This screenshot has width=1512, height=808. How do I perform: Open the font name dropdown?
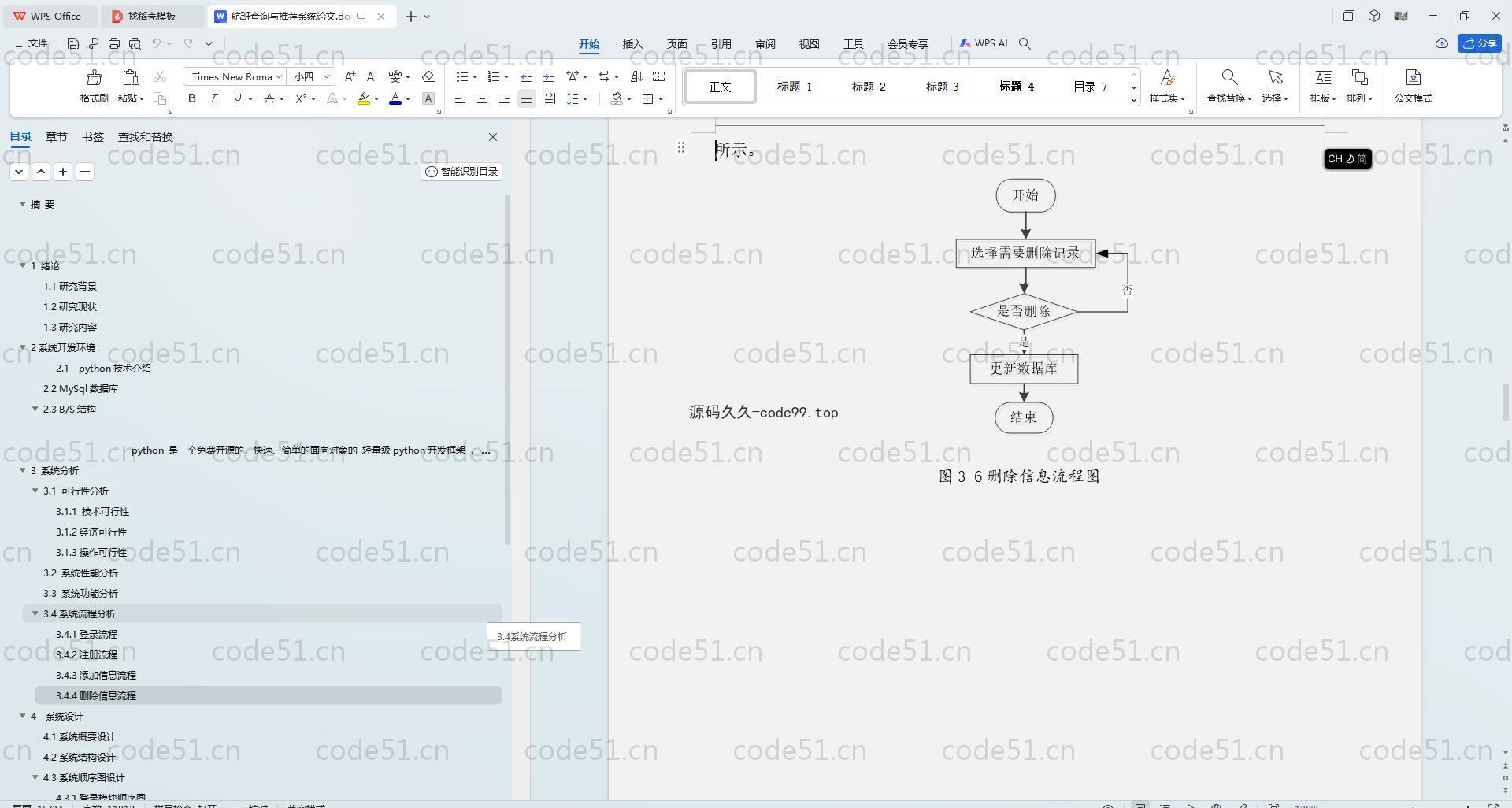click(279, 76)
